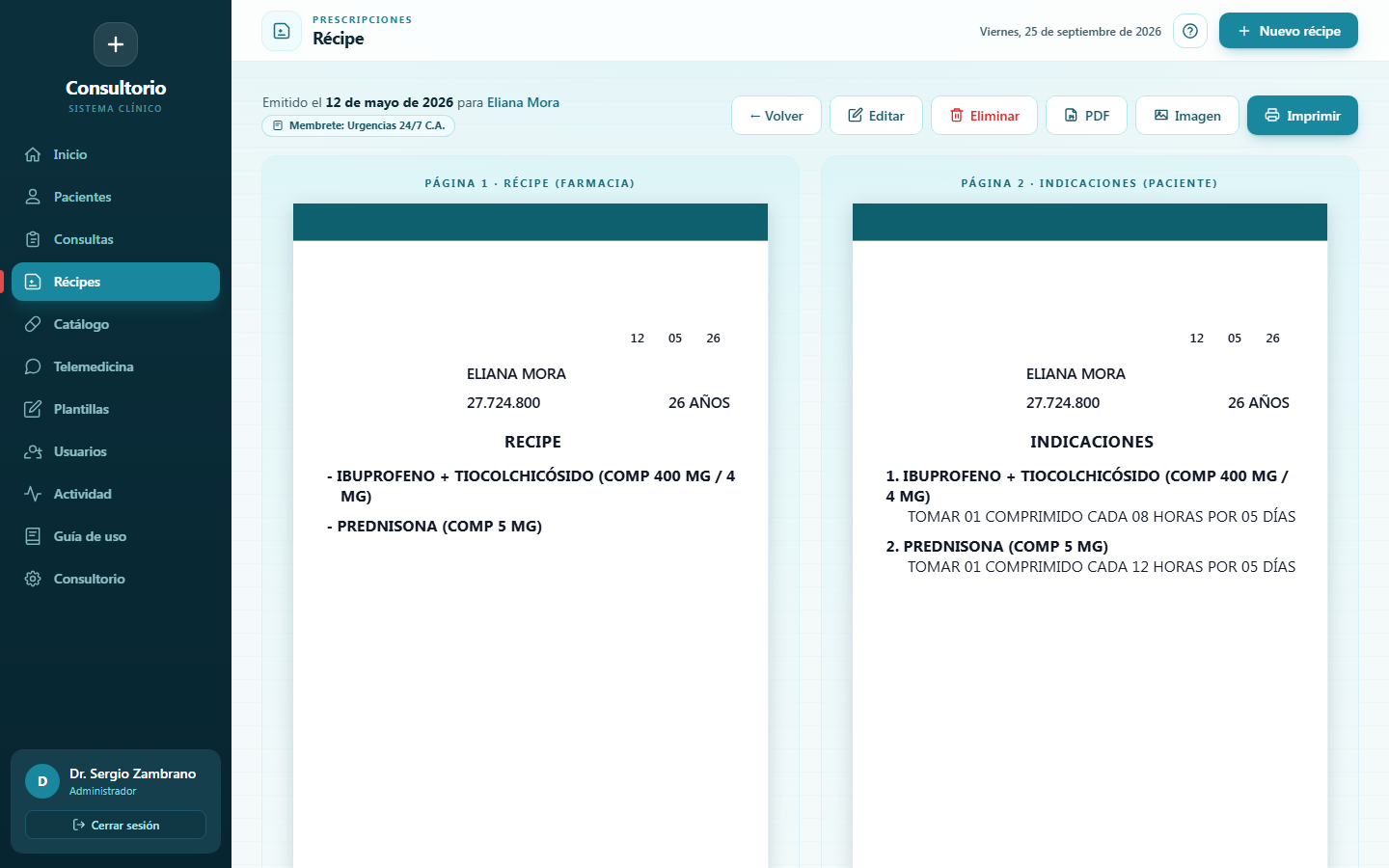Screen dimensions: 1389x868
Task: Click Editar to edit the récipe
Action: [x=876, y=116]
